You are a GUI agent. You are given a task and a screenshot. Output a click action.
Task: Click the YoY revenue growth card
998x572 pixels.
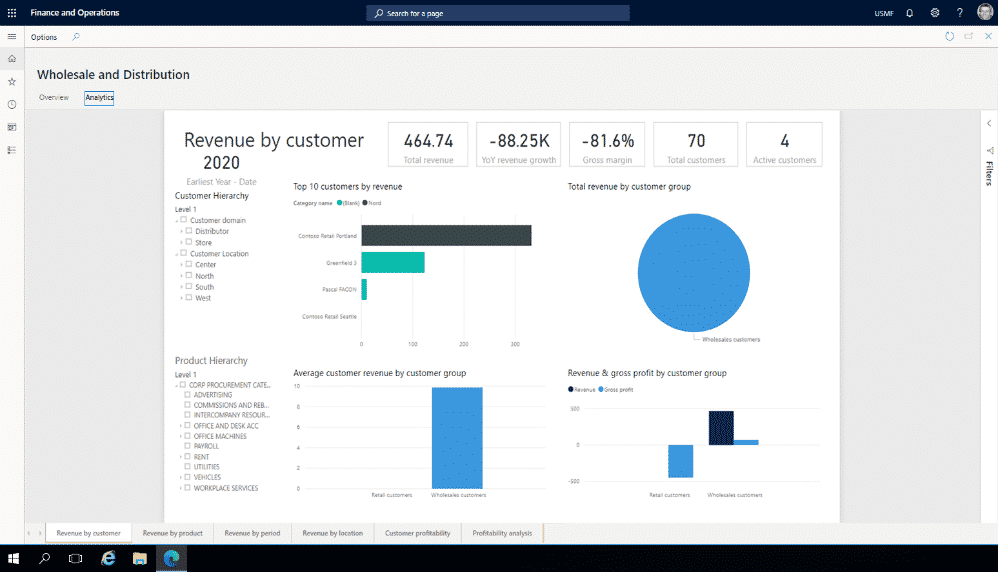(x=519, y=144)
